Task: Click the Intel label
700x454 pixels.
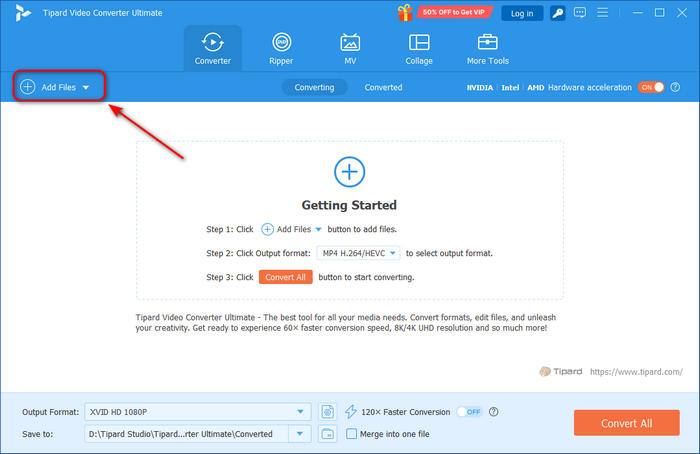Action: [510, 87]
